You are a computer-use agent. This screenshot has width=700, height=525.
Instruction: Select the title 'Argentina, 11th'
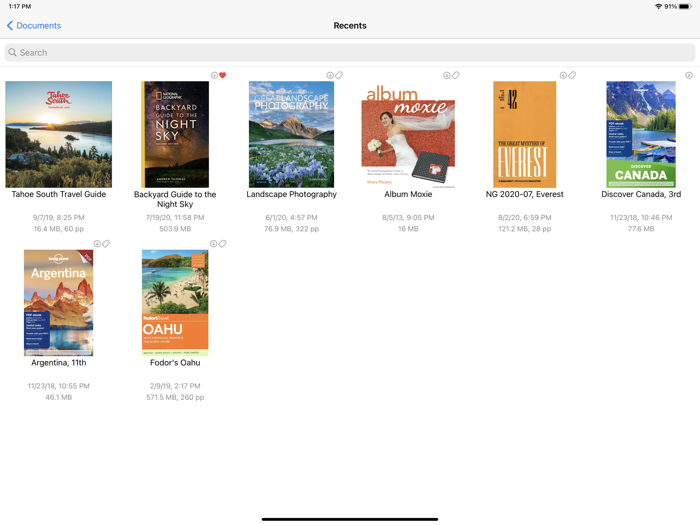tap(58, 362)
